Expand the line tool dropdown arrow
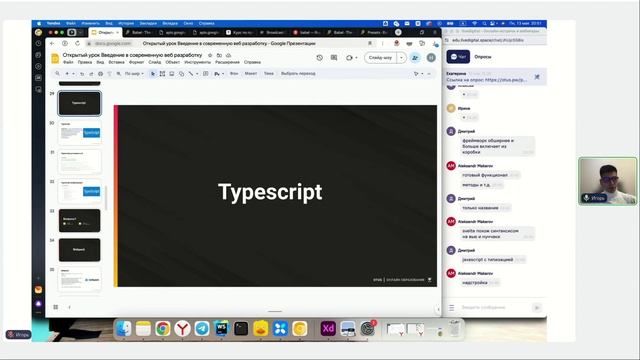640x360 pixels. tap(197, 74)
